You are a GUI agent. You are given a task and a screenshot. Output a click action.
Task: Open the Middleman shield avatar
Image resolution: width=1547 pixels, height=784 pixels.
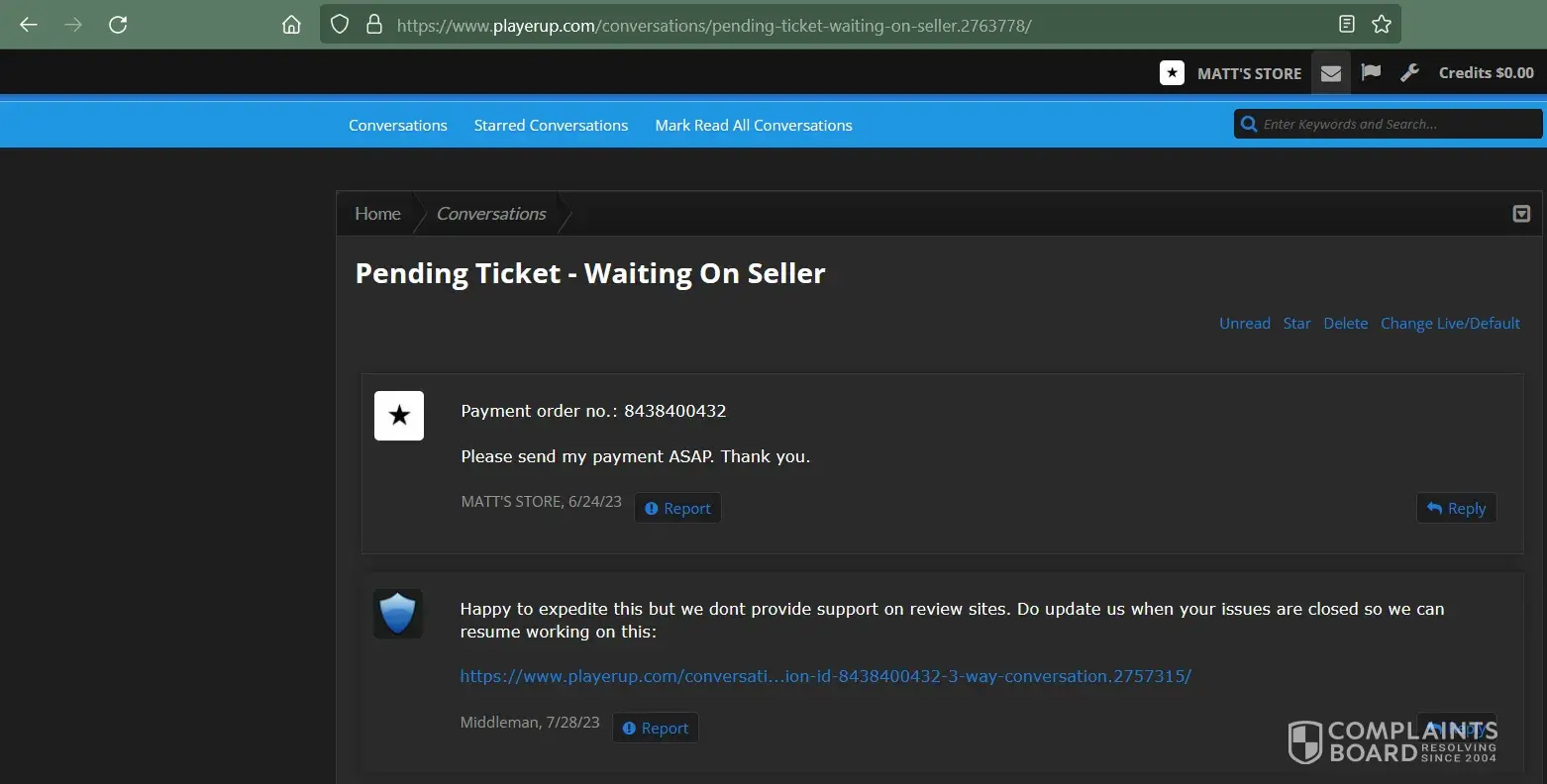point(398,614)
